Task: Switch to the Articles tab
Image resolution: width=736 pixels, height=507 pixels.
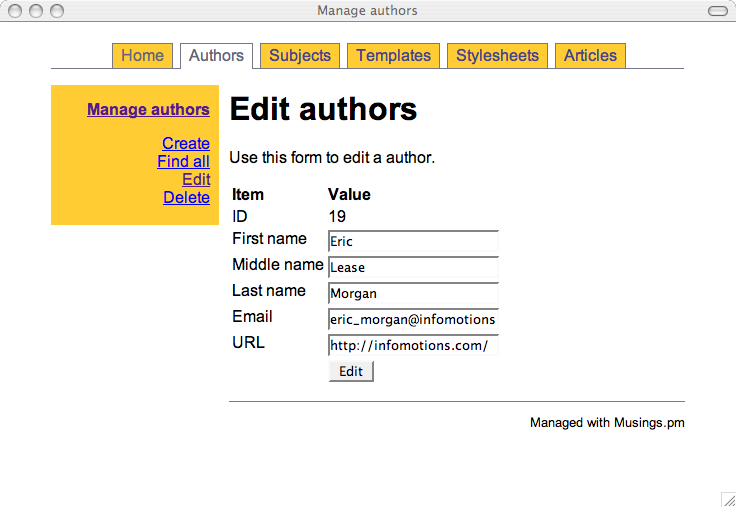Action: pyautogui.click(x=590, y=56)
